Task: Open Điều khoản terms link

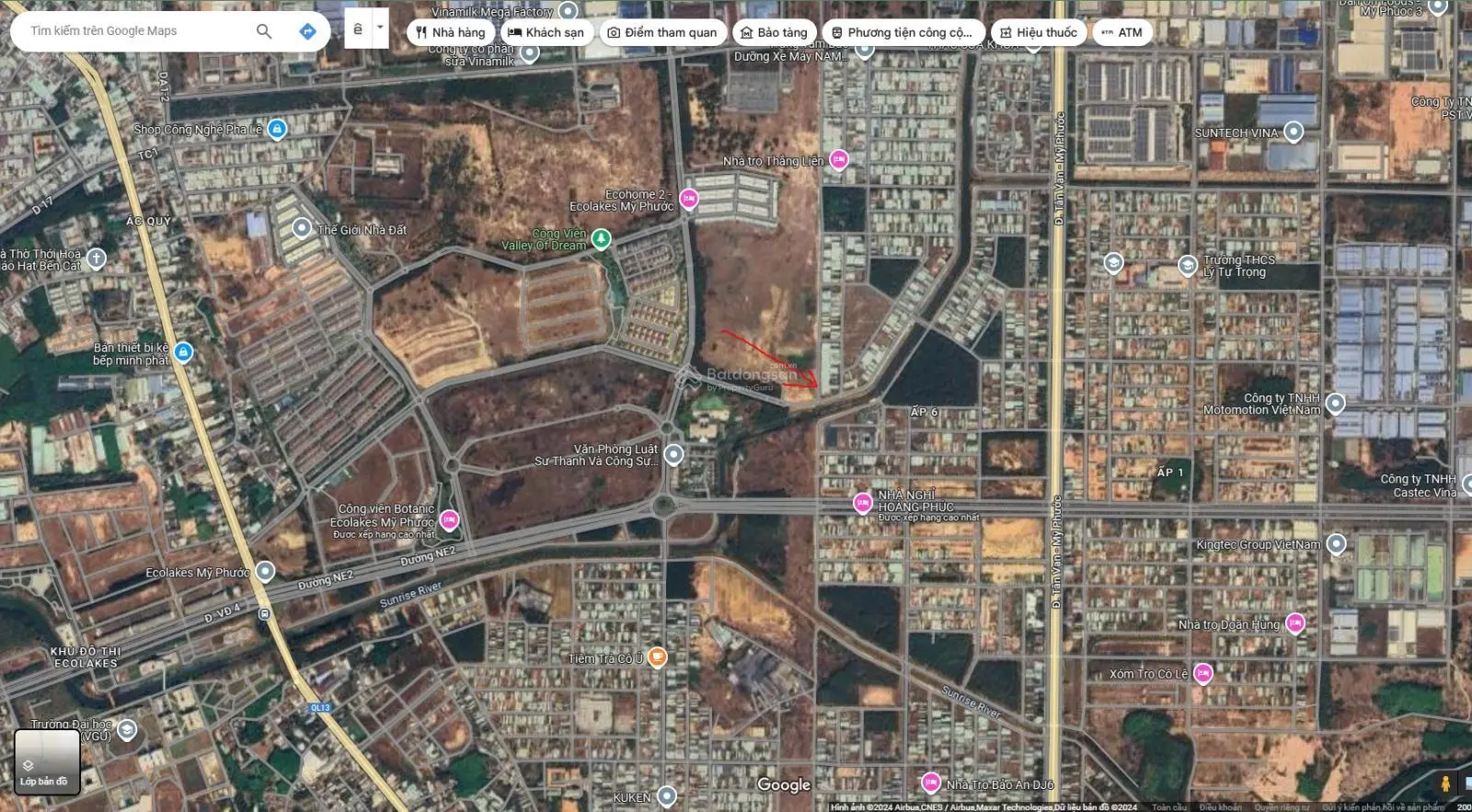Action: 1220,807
